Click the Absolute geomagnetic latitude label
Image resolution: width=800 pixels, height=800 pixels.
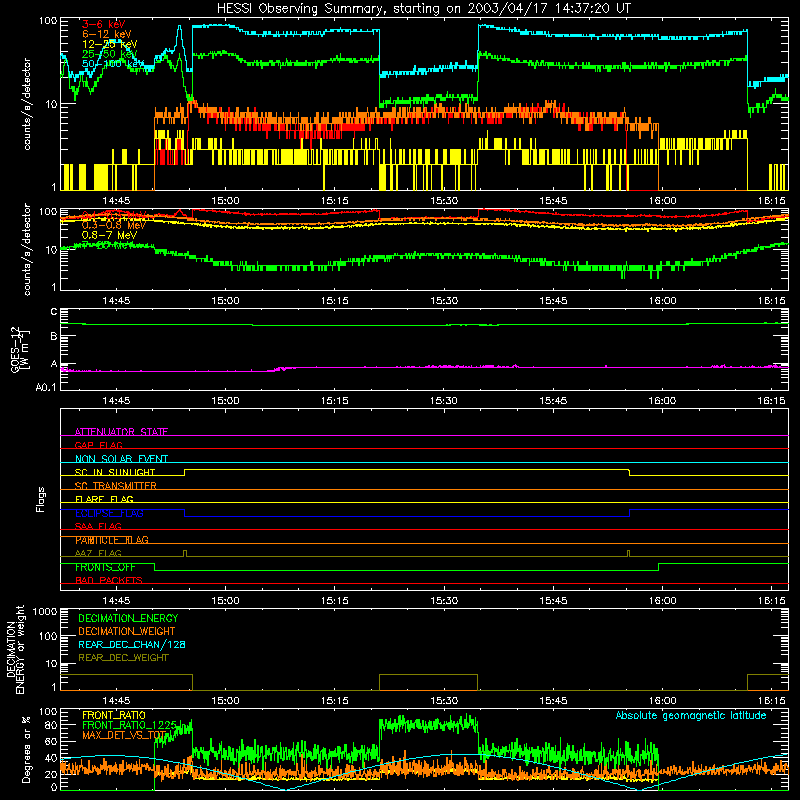pos(691,715)
